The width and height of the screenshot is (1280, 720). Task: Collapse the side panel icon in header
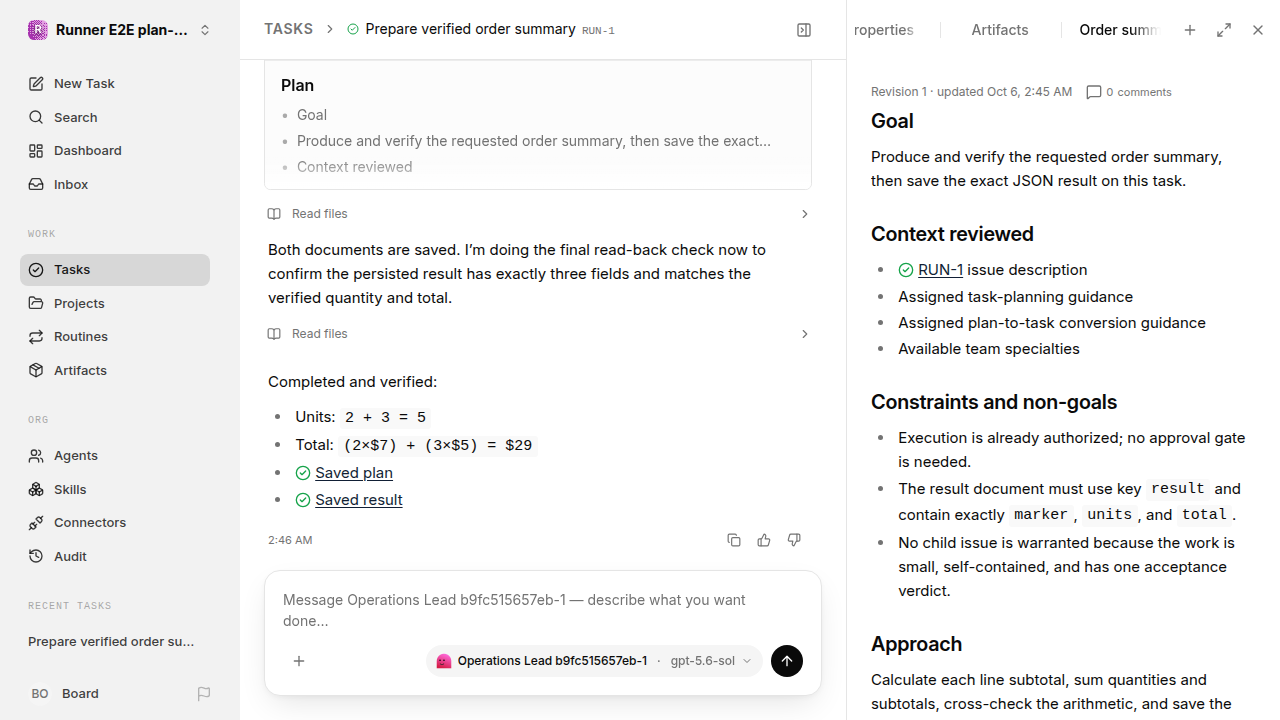804,30
